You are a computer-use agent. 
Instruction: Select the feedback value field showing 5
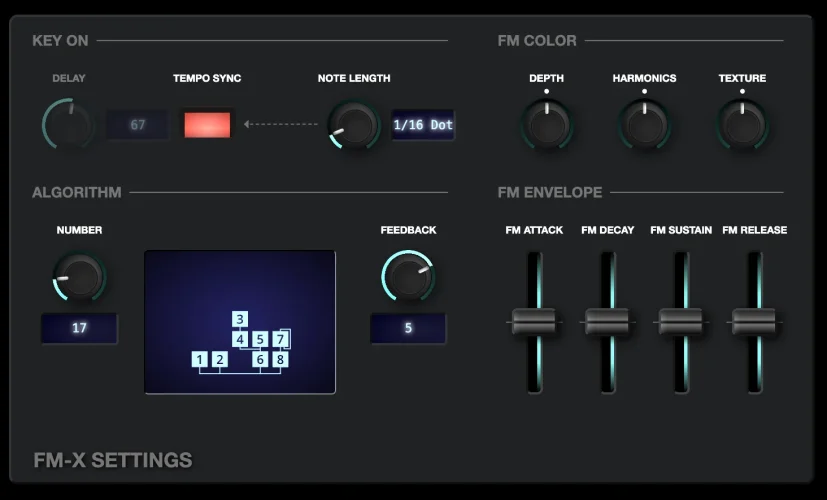(x=408, y=327)
